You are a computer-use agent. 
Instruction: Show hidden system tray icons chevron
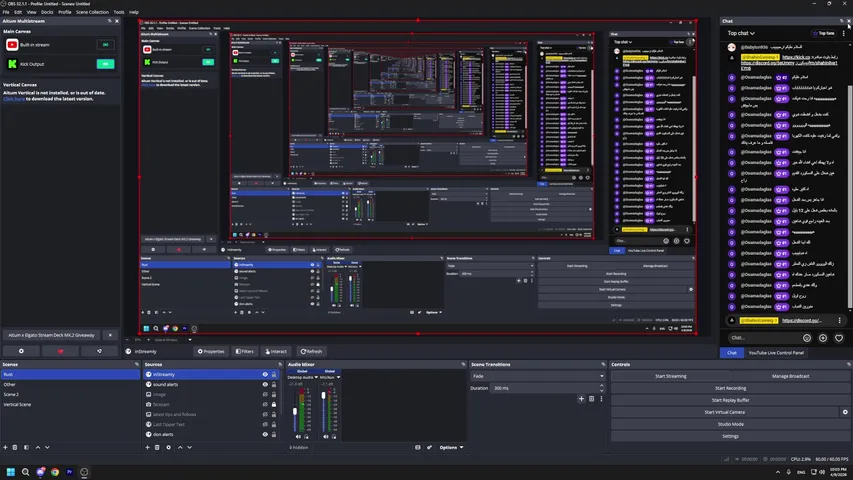click(x=777, y=472)
